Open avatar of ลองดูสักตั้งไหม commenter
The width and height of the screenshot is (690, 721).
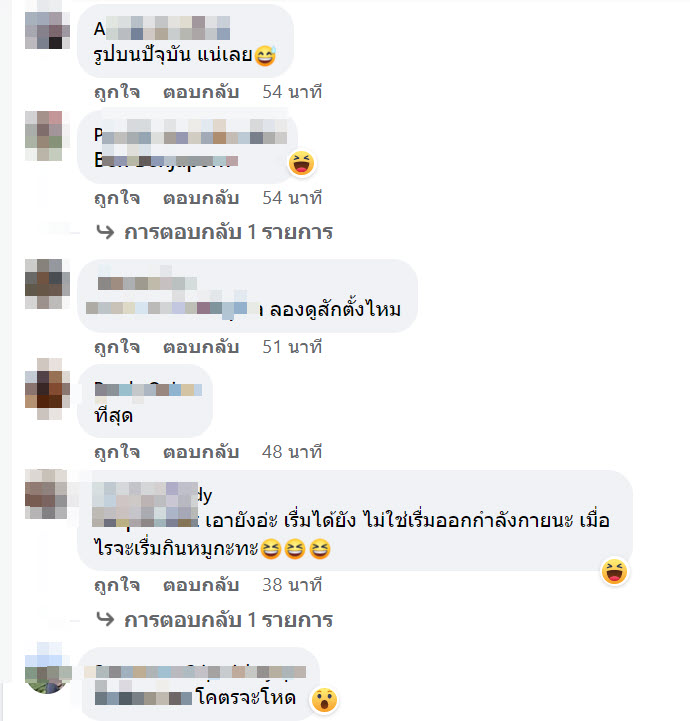pyautogui.click(x=47, y=284)
